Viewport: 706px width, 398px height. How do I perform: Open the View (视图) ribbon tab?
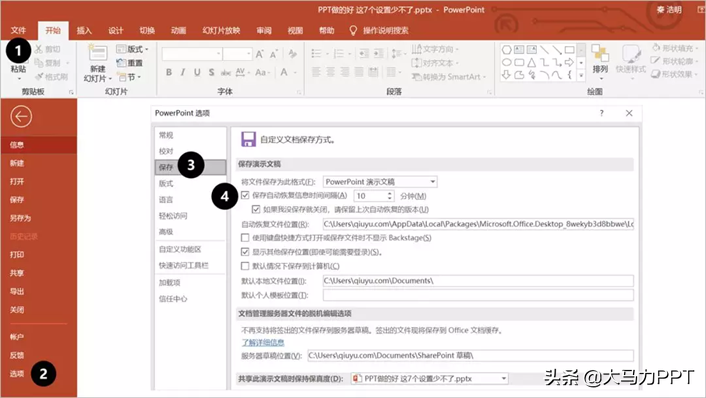pyautogui.click(x=295, y=31)
